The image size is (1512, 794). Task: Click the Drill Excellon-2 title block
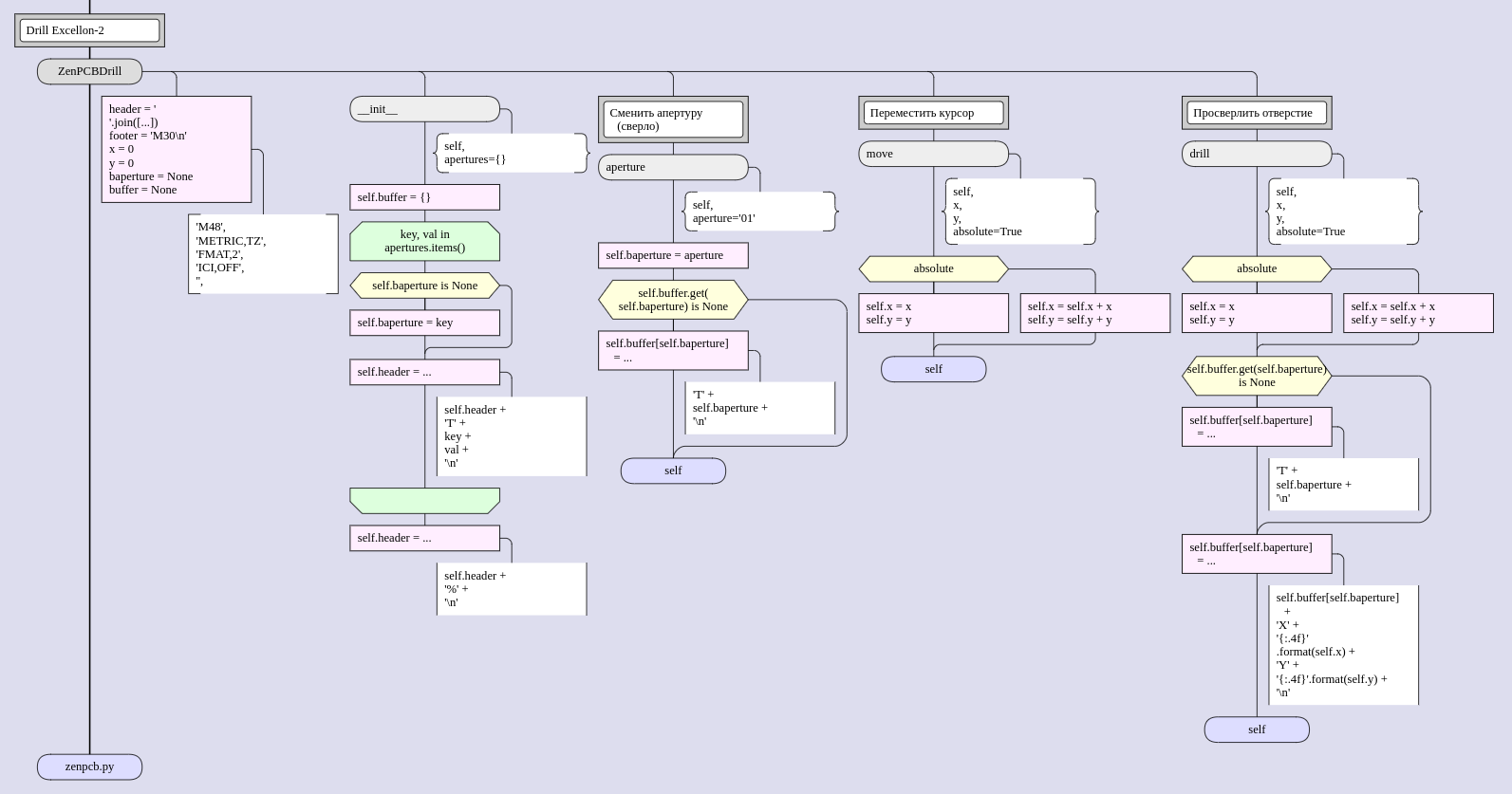click(x=89, y=30)
